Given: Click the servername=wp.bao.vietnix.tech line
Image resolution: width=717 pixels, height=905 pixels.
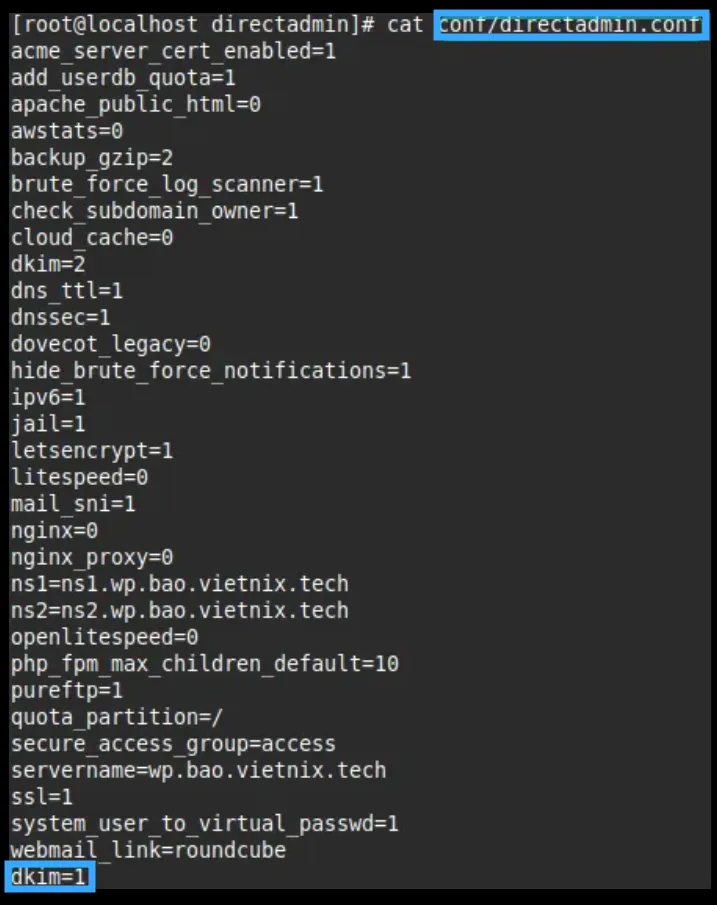Looking at the screenshot, I should (198, 770).
